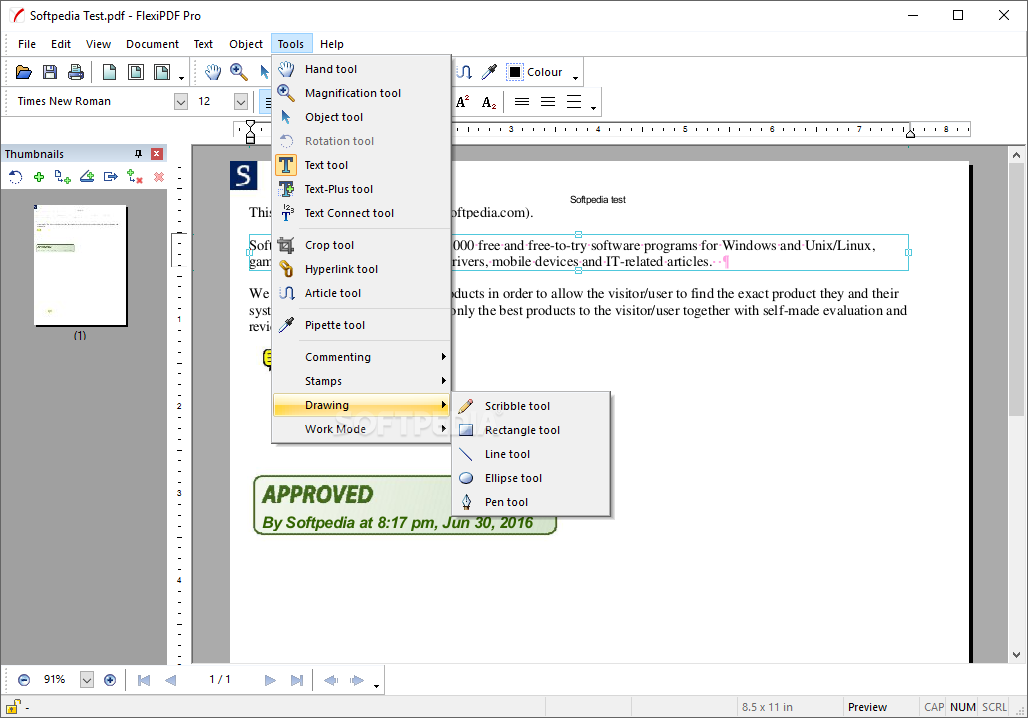Expand the Work Mode submenu

click(x=361, y=429)
